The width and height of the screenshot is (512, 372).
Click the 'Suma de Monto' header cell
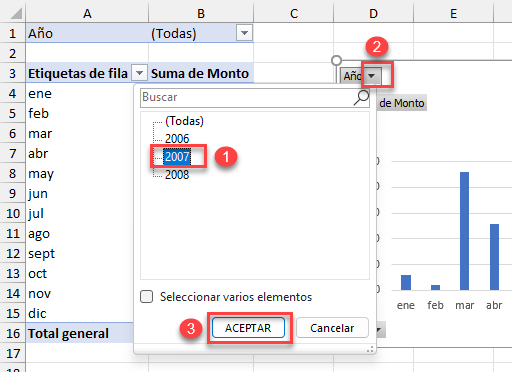point(200,73)
